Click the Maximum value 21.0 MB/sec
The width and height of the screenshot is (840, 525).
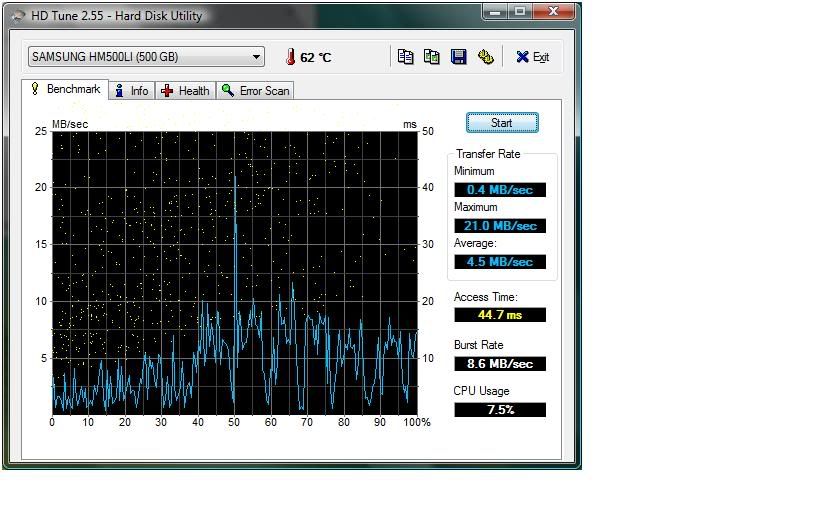(500, 226)
